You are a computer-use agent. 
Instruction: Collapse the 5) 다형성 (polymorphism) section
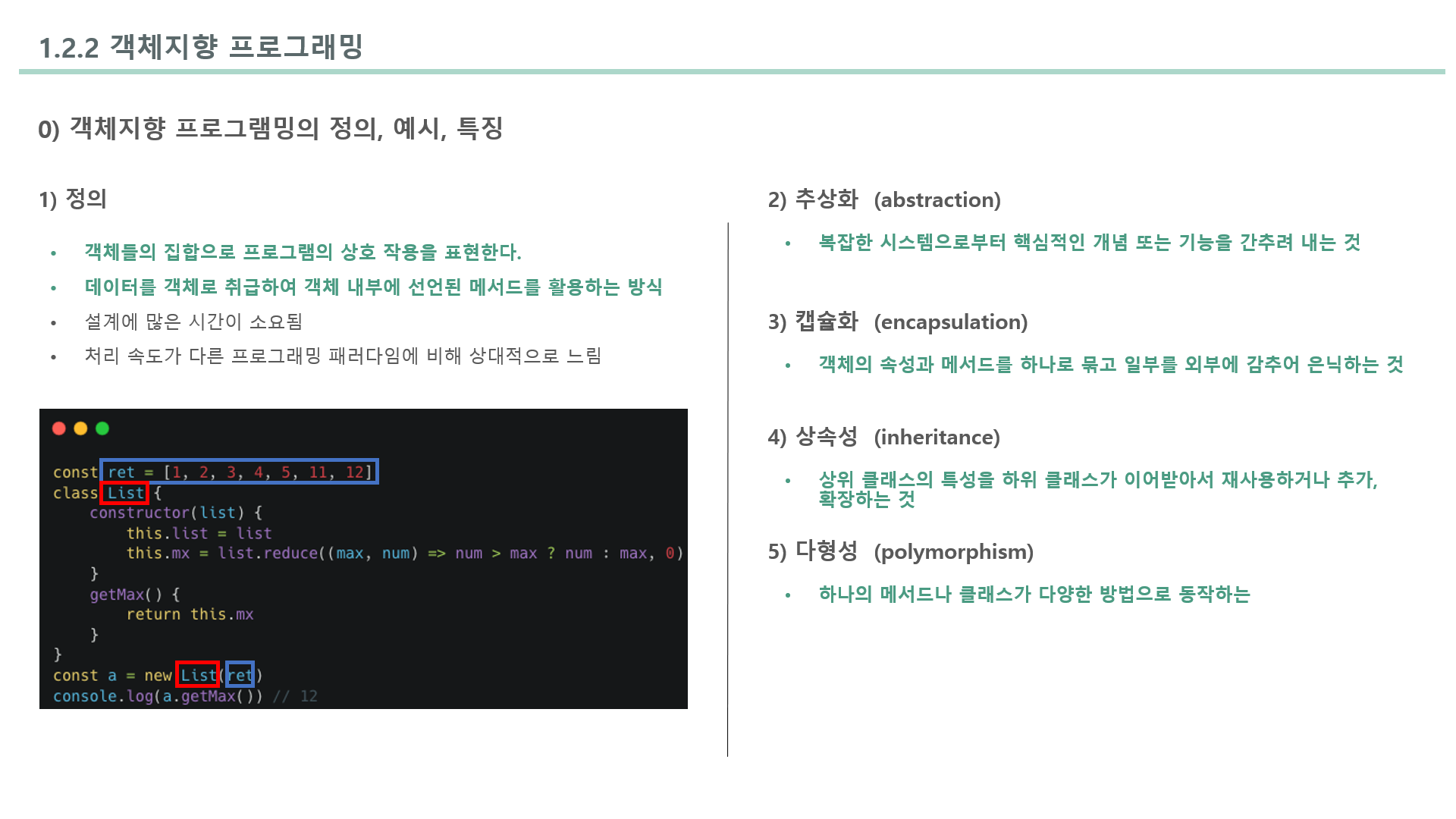(x=900, y=551)
